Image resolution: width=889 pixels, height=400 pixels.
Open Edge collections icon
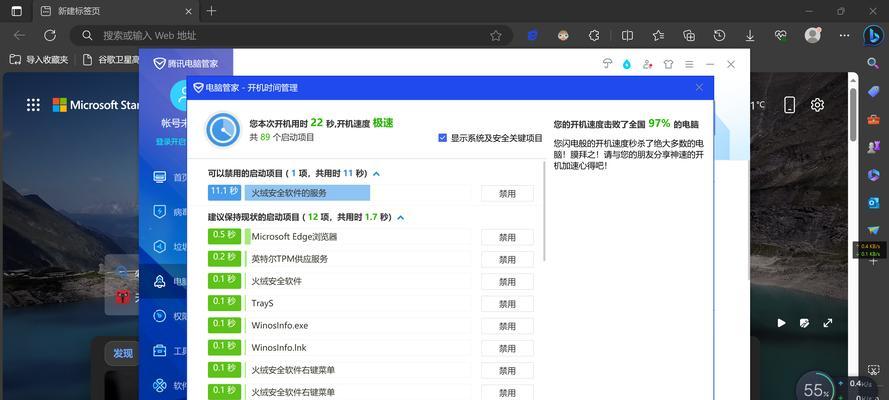[689, 36]
